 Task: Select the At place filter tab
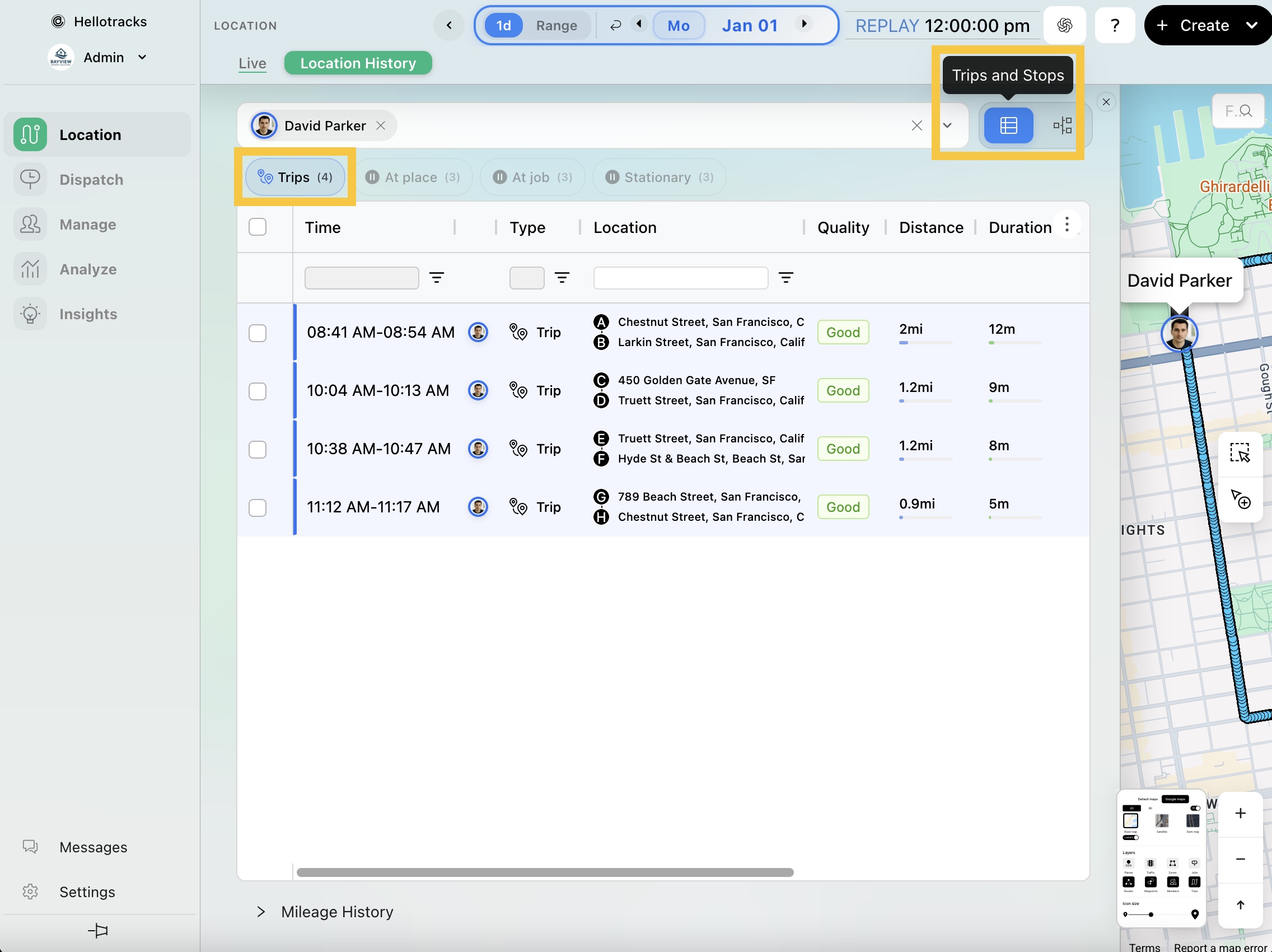412,177
